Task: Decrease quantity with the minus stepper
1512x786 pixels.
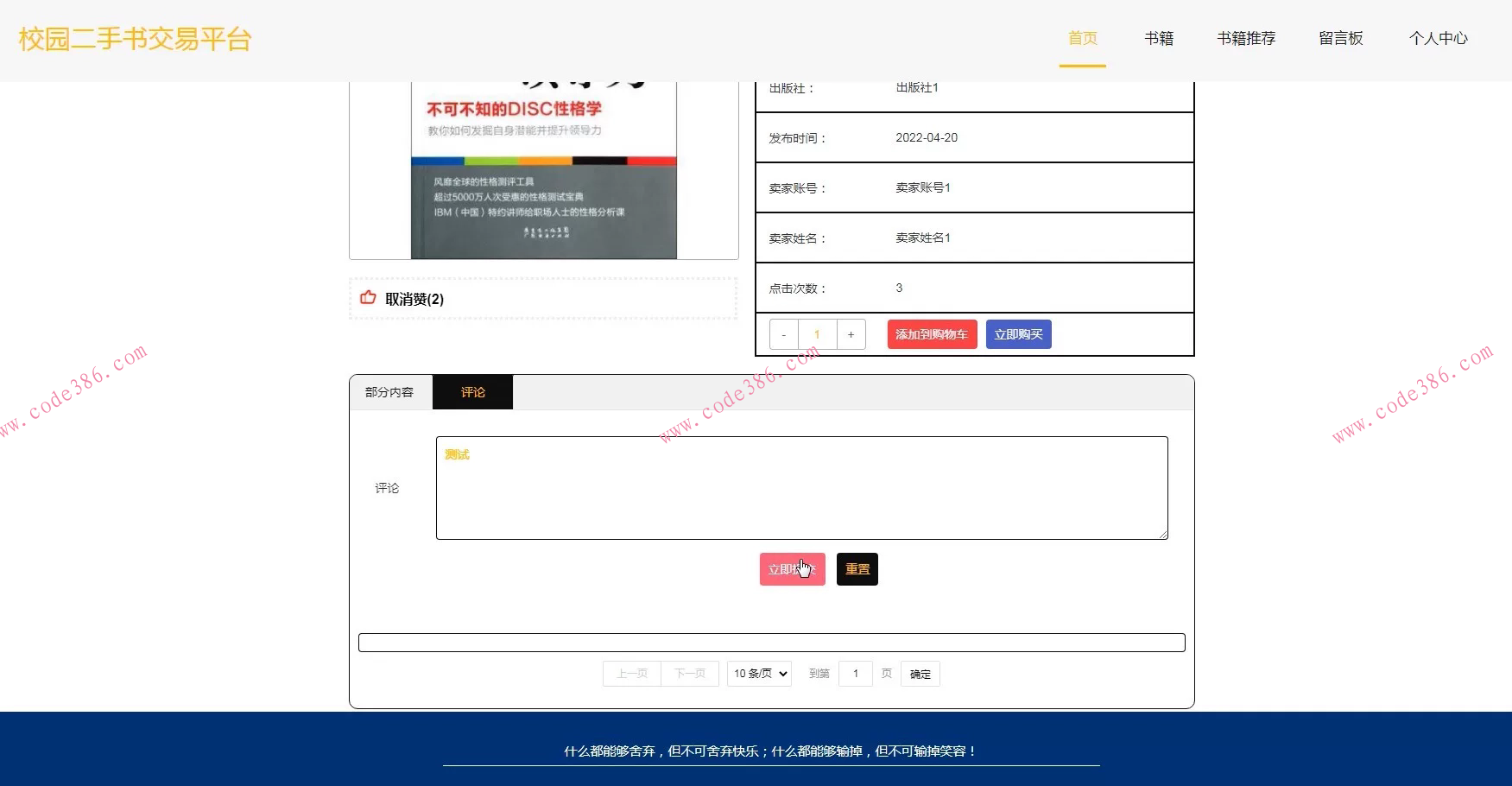Action: click(782, 334)
